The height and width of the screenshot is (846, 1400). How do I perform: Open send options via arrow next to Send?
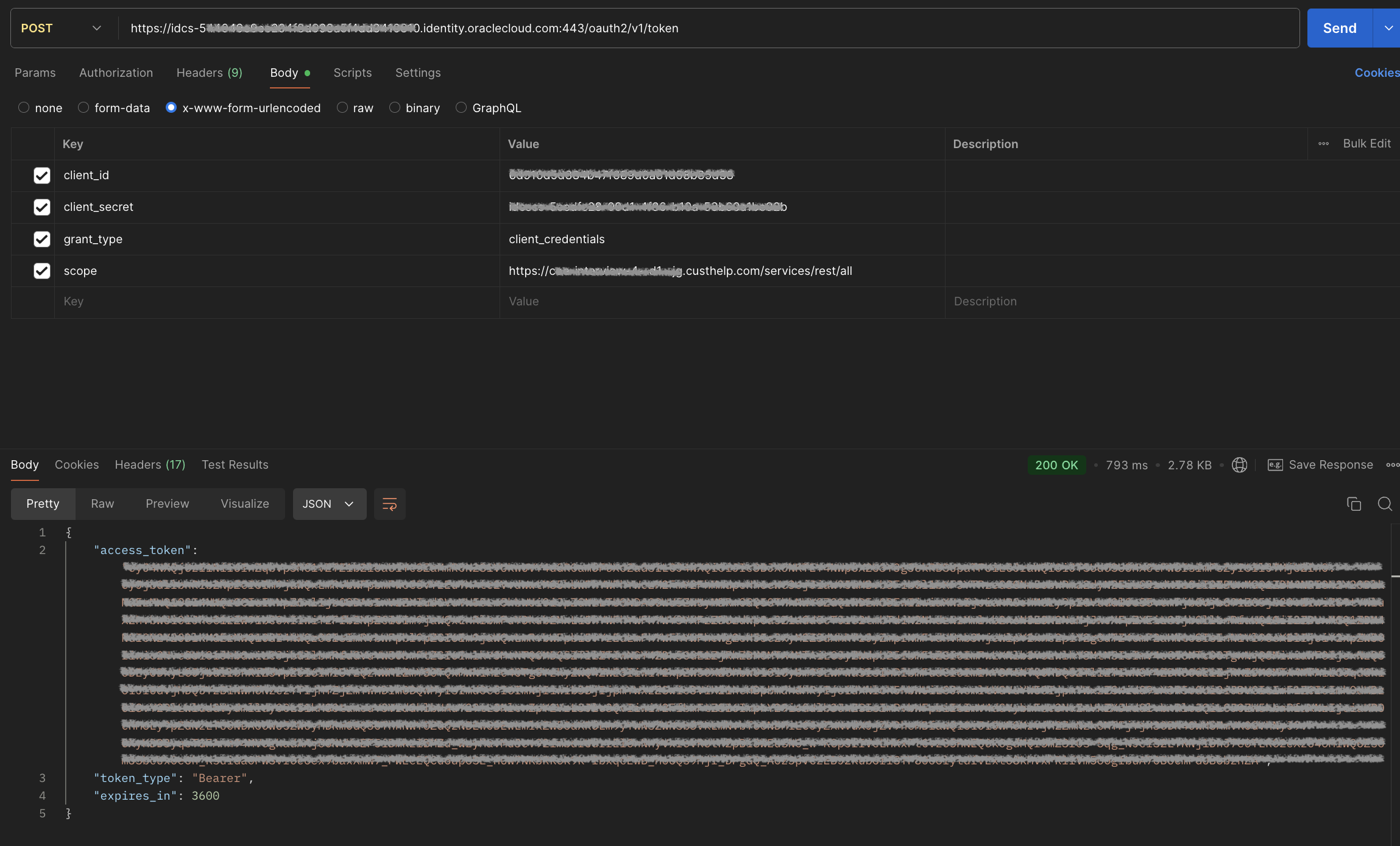tap(1388, 27)
